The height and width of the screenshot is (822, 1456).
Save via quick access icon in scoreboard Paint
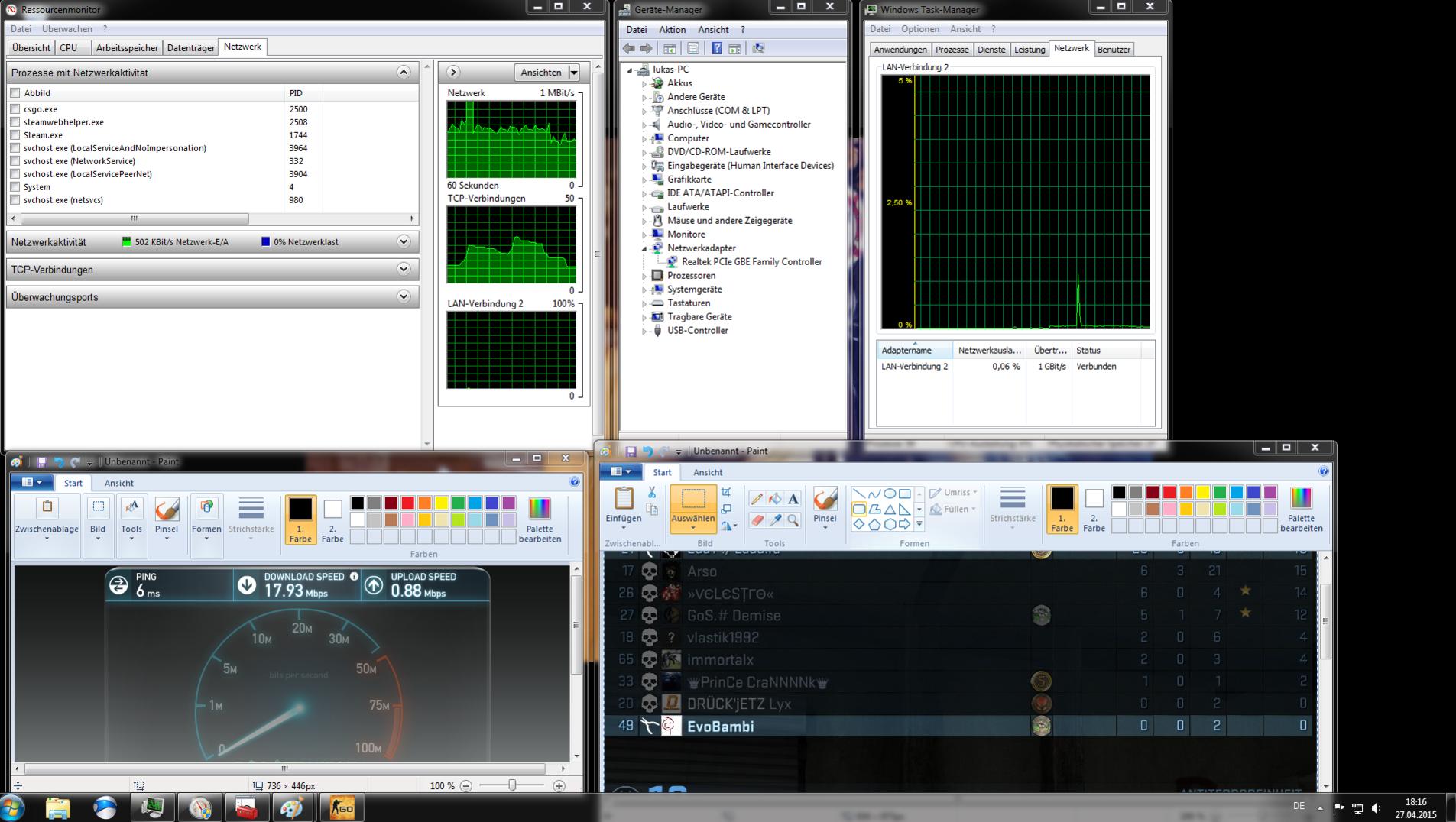click(x=631, y=451)
